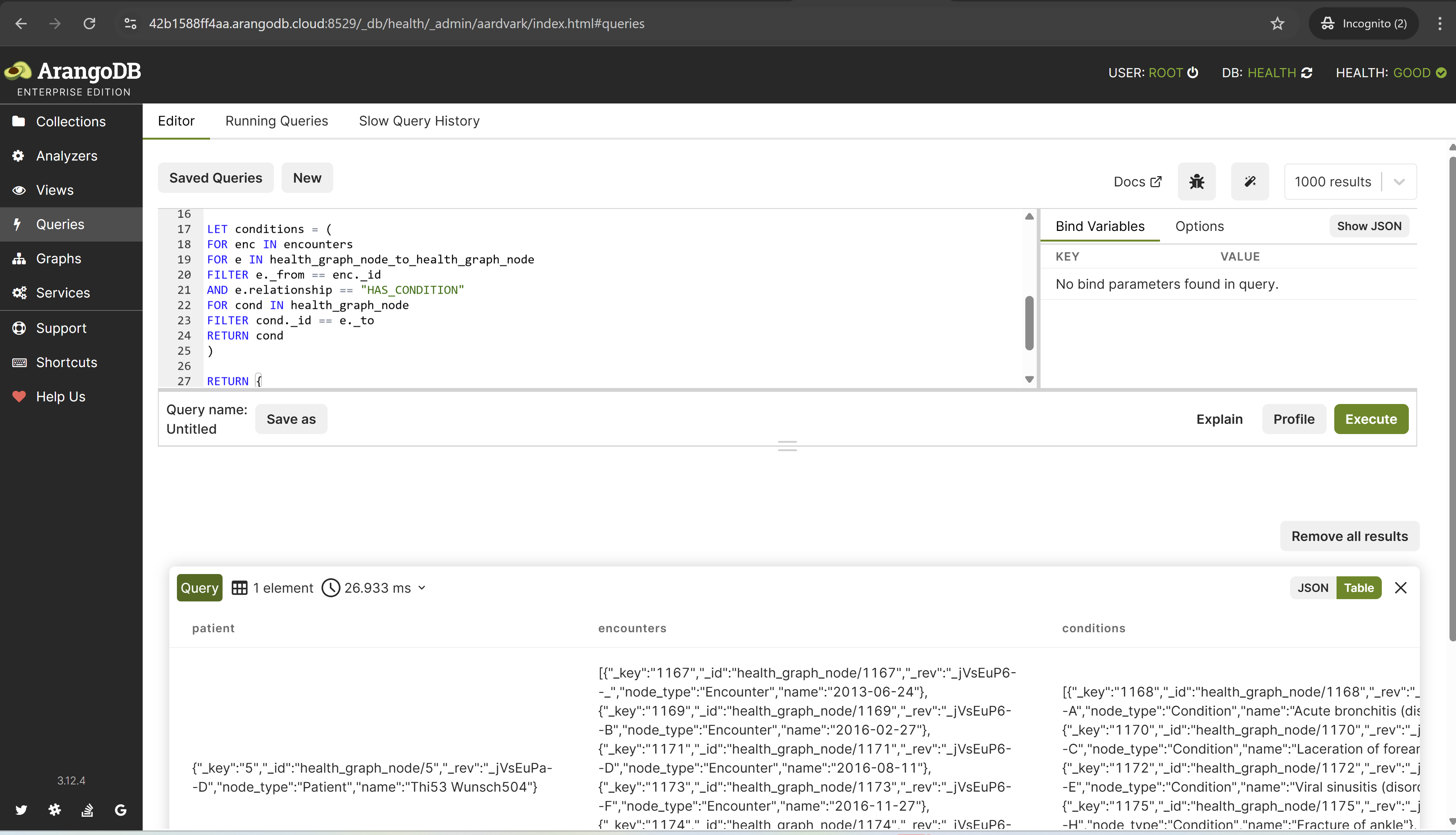
Task: Open the Docs external link
Action: click(x=1137, y=182)
